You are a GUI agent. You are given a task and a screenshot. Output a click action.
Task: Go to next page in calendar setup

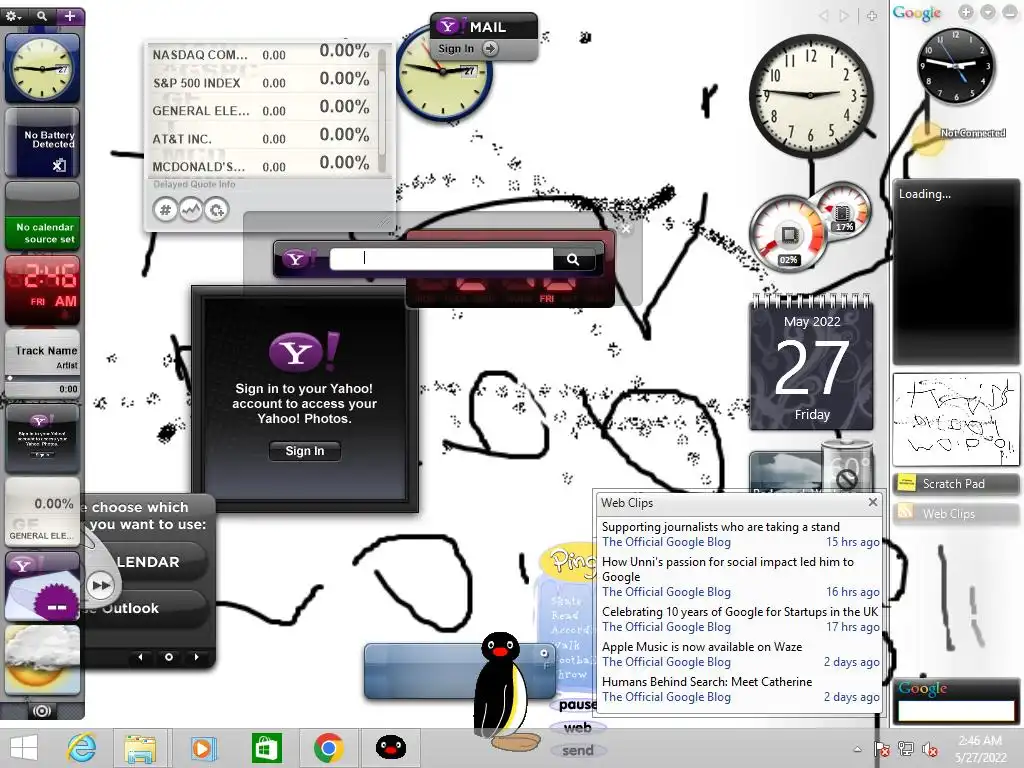tap(196, 657)
